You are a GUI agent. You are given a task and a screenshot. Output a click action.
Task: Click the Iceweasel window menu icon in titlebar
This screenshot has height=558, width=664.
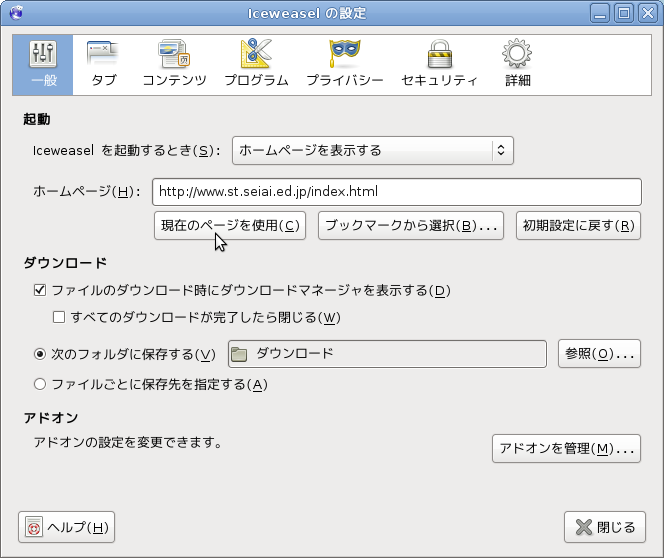(16, 13)
